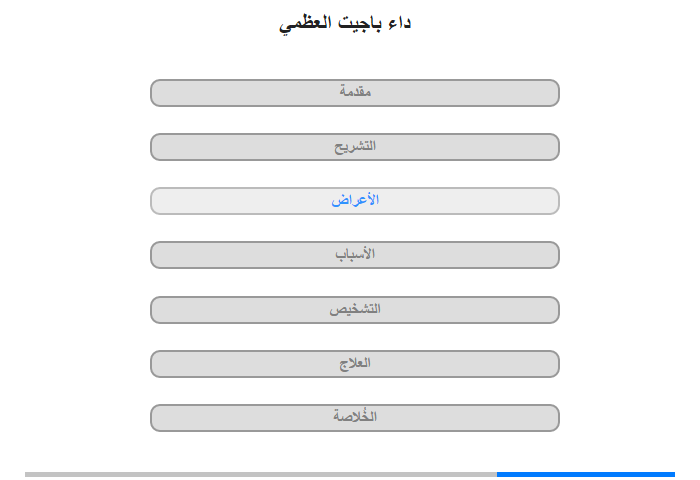Select the العلاج (Treatment) menu button
This screenshot has width=700, height=480.
tap(355, 364)
